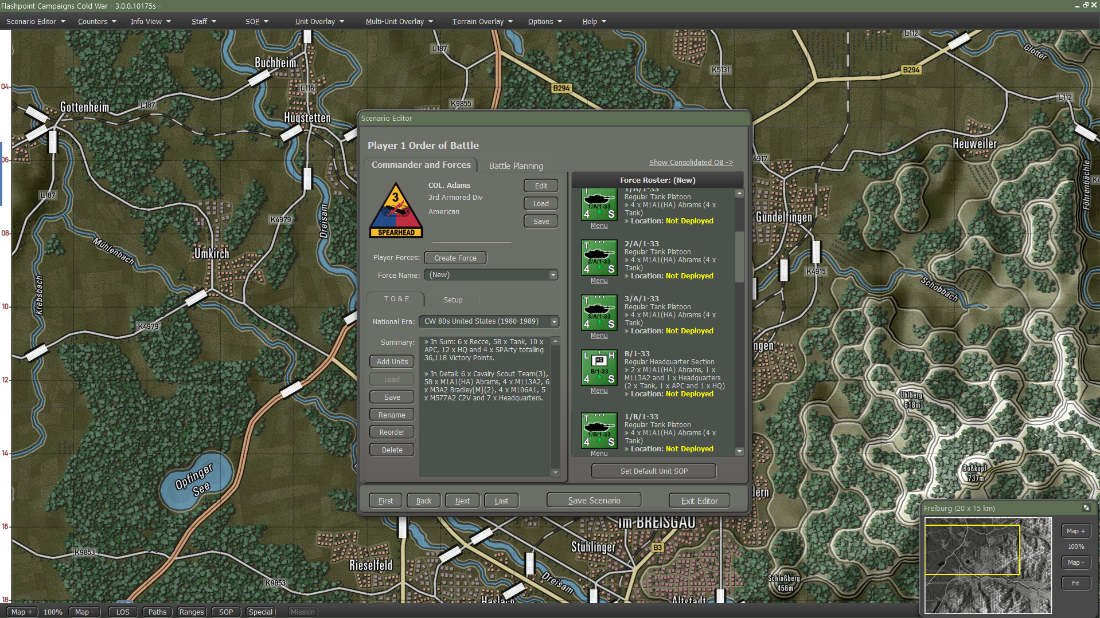
Task: Click Show Consolidated OB link
Action: (690, 162)
